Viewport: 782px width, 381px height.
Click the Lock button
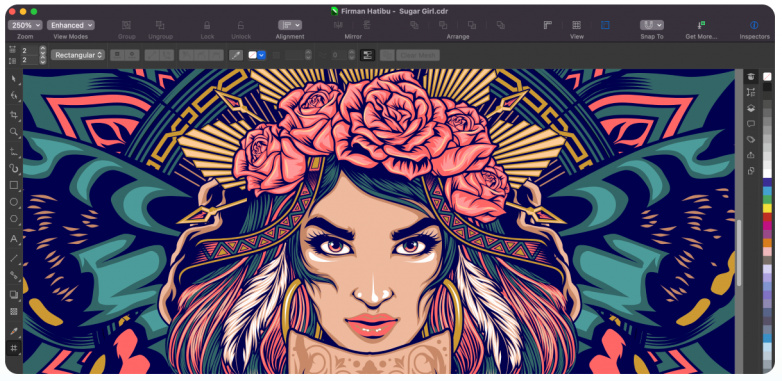tap(207, 29)
